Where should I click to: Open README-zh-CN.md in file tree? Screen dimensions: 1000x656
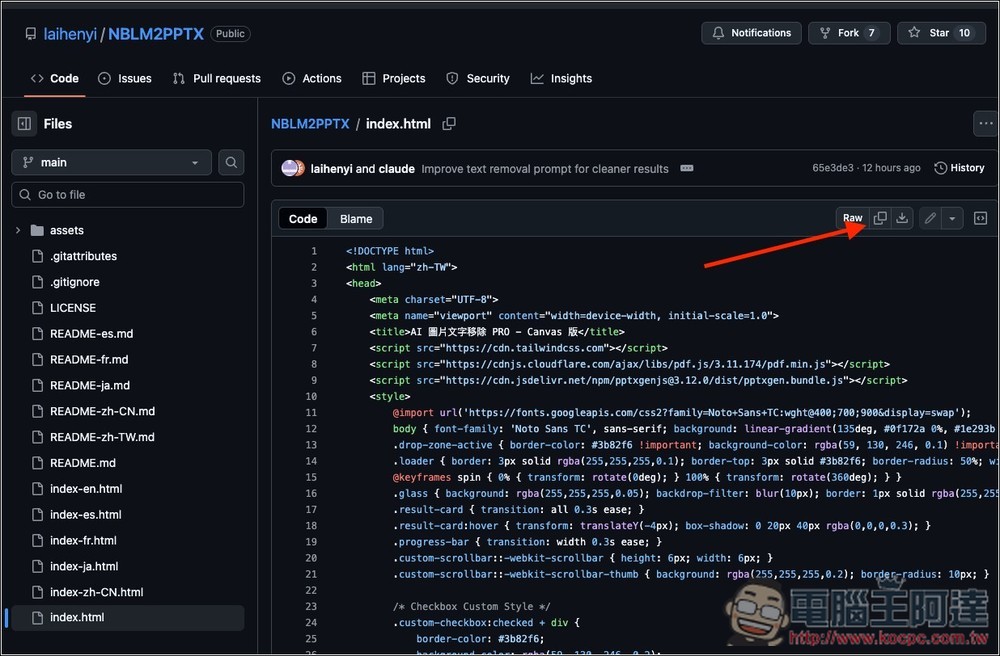pyautogui.click(x=102, y=411)
